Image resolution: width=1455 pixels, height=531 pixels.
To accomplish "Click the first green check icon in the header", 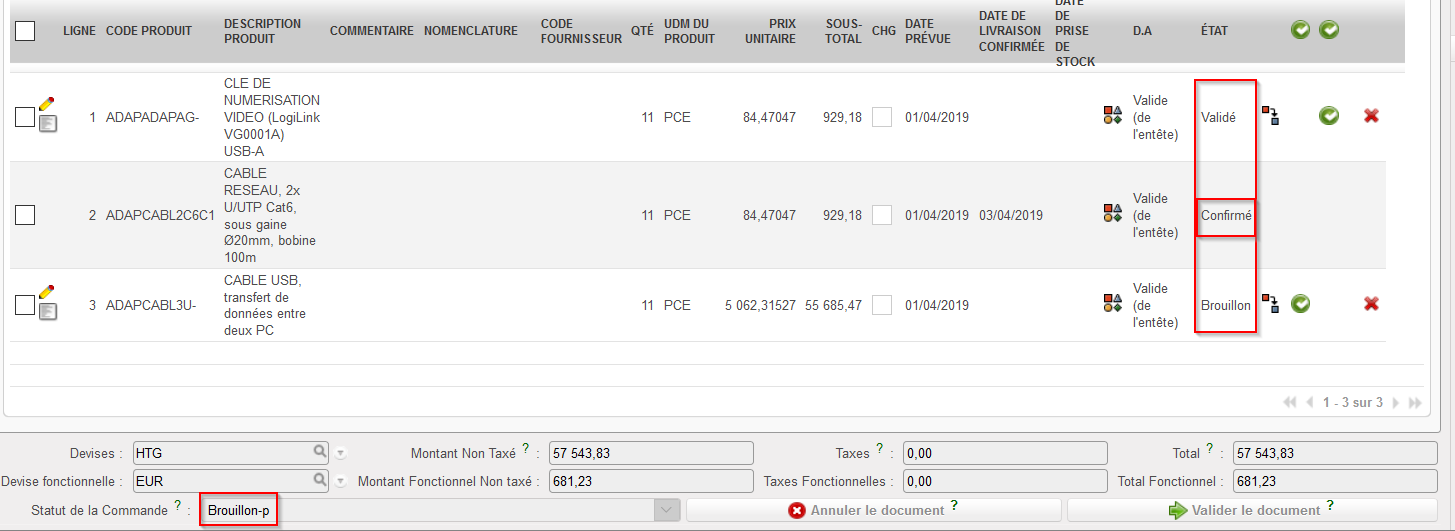I will point(1300,31).
